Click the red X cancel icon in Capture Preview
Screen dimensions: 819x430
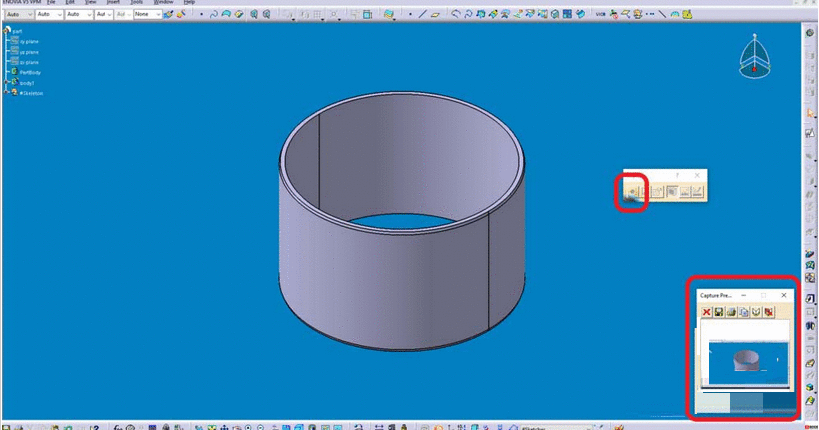(706, 313)
